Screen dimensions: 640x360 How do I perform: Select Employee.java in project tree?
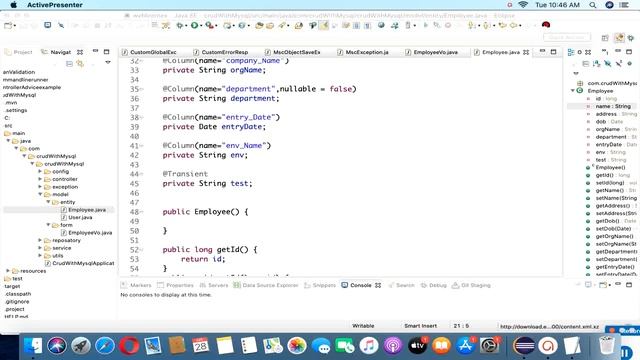tap(87, 210)
